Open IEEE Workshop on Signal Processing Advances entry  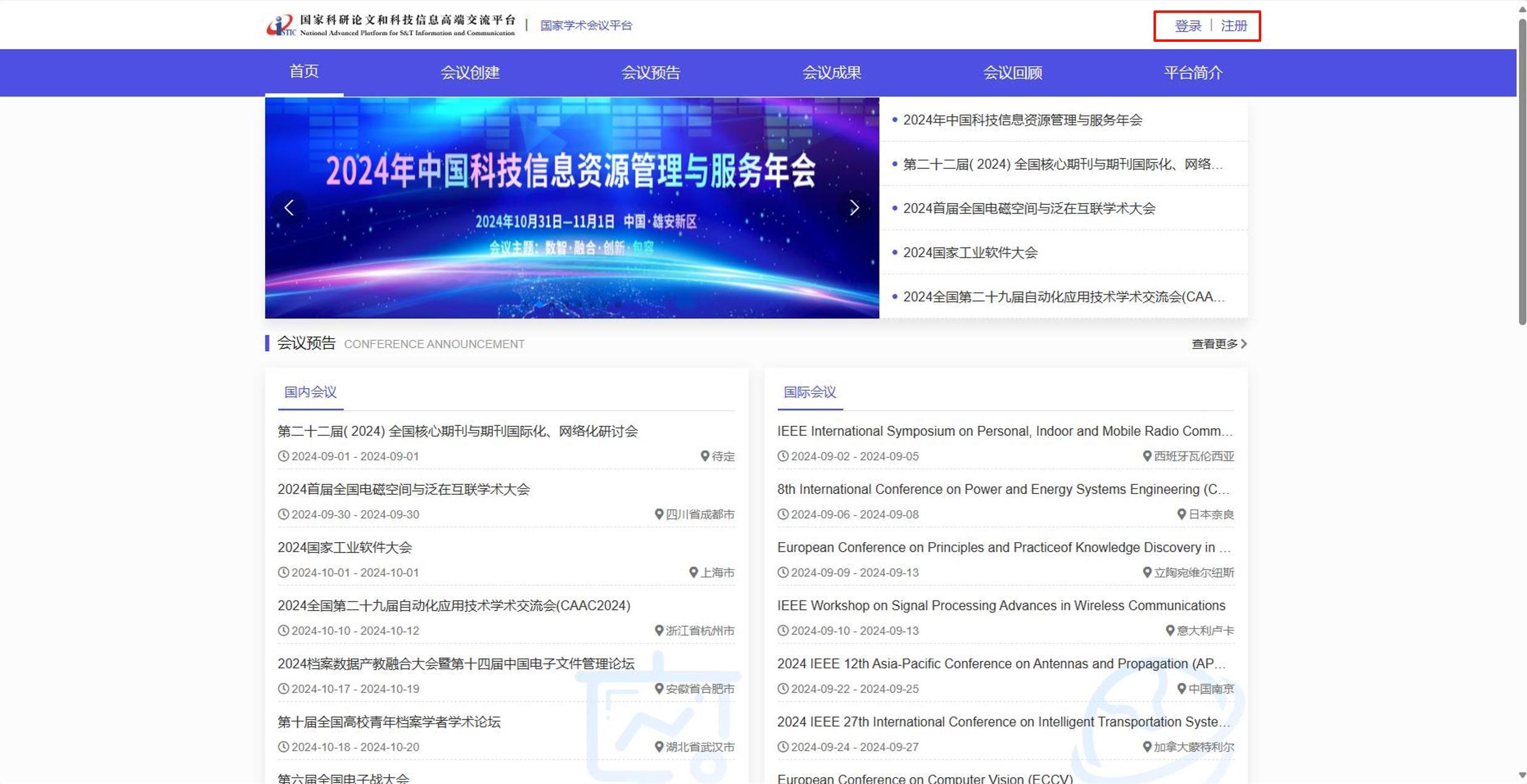click(x=1001, y=606)
